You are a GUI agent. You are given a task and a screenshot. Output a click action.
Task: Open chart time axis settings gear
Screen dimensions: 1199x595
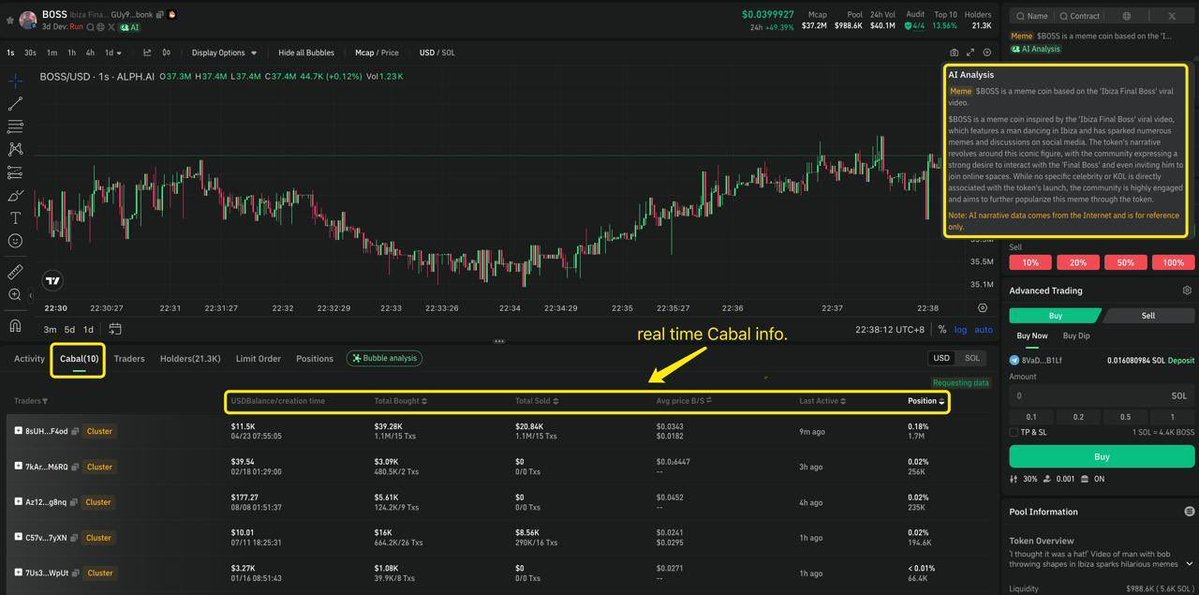pos(983,307)
